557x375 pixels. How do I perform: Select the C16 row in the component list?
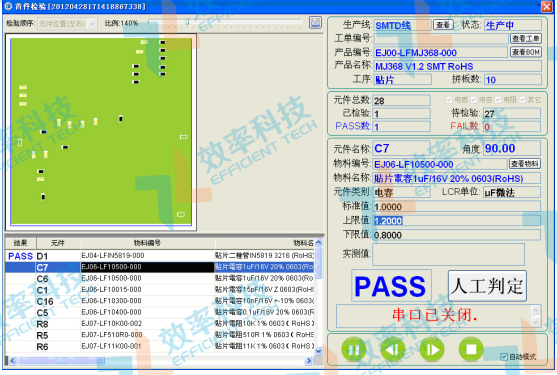pos(160,301)
